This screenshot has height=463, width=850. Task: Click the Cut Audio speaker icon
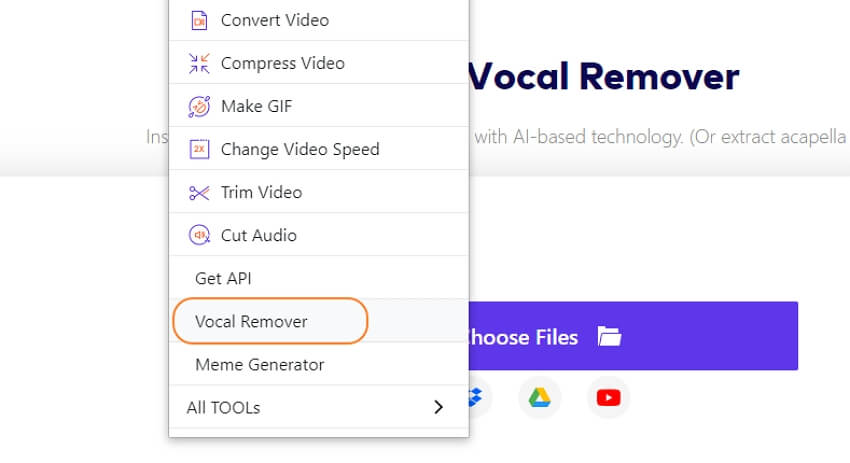point(199,235)
